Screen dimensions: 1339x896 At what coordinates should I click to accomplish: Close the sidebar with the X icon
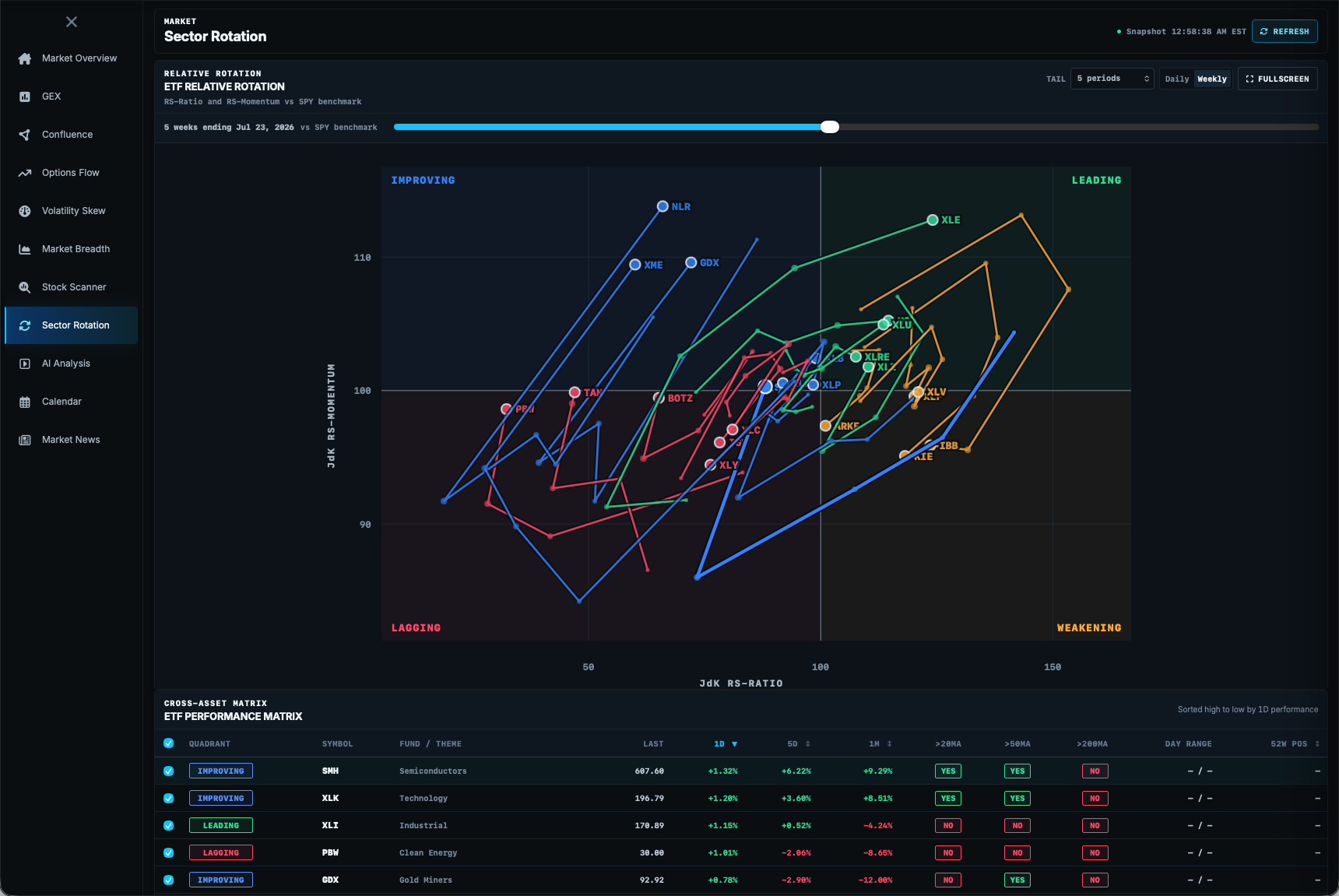point(72,22)
